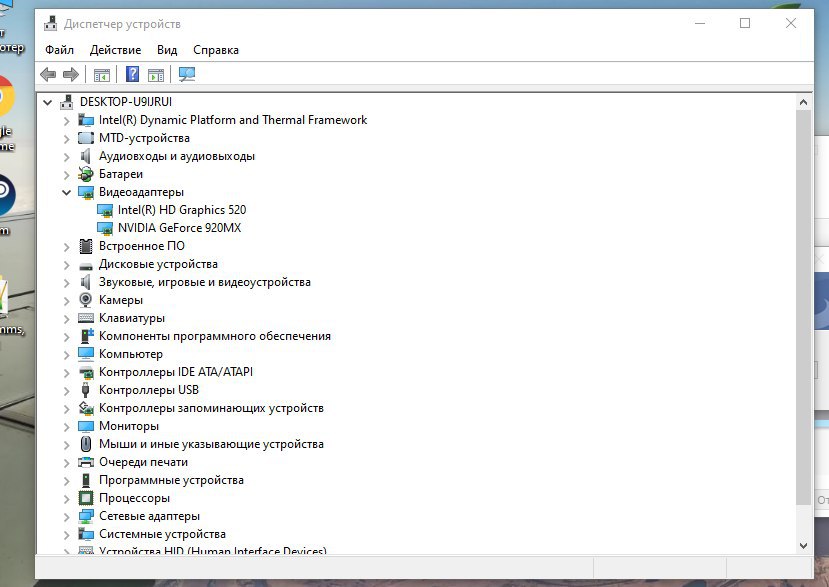The width and height of the screenshot is (829, 587).
Task: Open the Файл menu
Action: [59, 50]
